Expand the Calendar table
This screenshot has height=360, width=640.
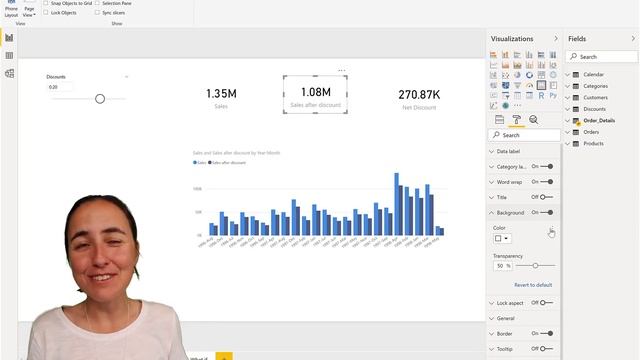567,75
